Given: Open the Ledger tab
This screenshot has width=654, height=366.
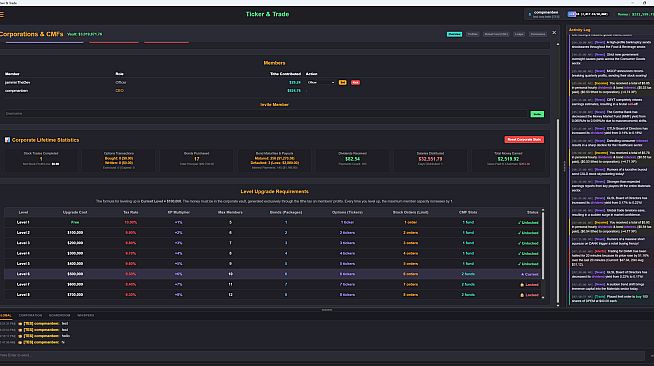Looking at the screenshot, I should (x=519, y=34).
